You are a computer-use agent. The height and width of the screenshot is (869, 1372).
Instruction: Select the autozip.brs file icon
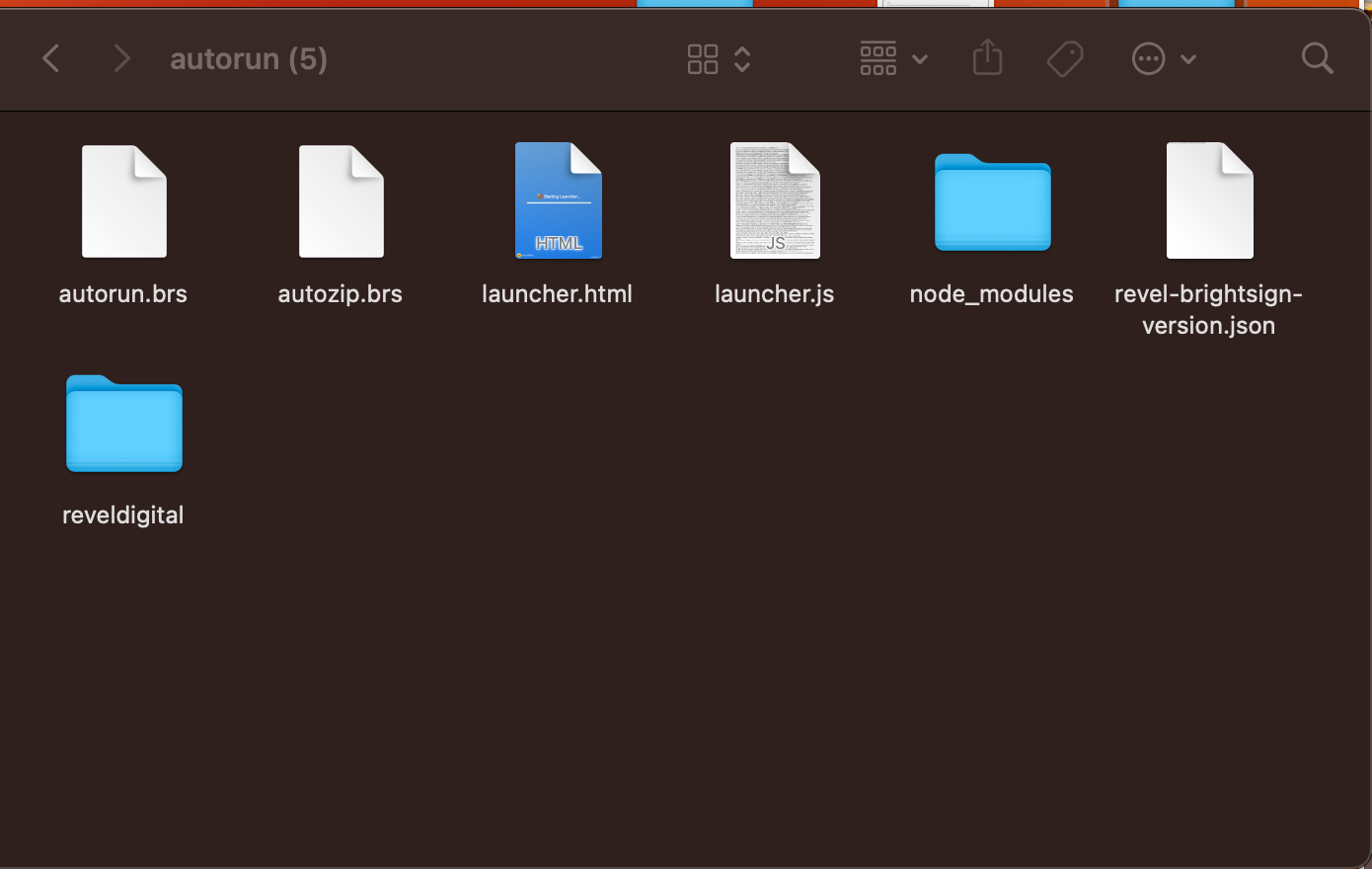click(x=341, y=201)
